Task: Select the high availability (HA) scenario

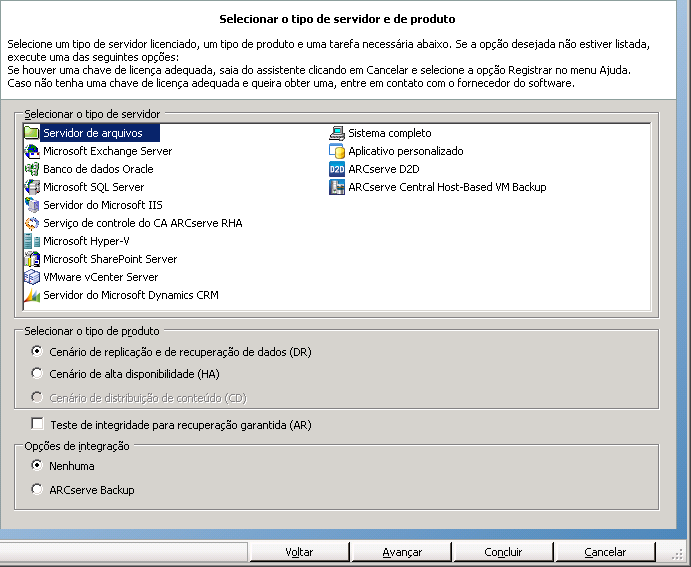Action: (x=37, y=374)
